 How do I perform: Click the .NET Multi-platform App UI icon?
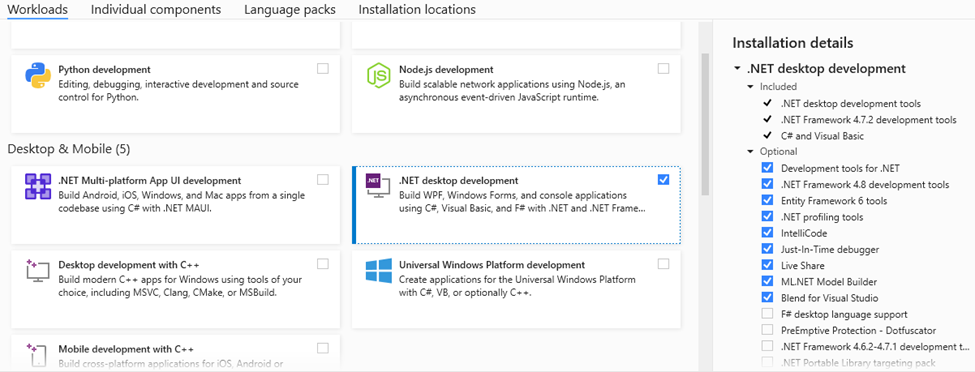[37, 187]
